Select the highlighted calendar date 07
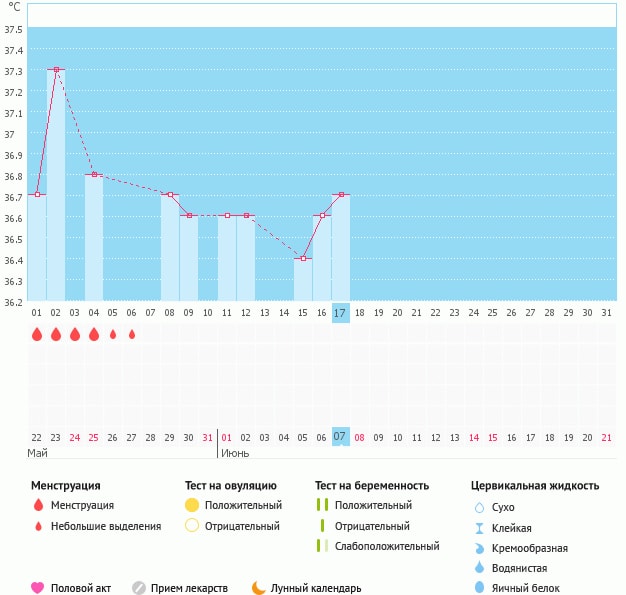The height and width of the screenshot is (595, 626). coord(340,437)
